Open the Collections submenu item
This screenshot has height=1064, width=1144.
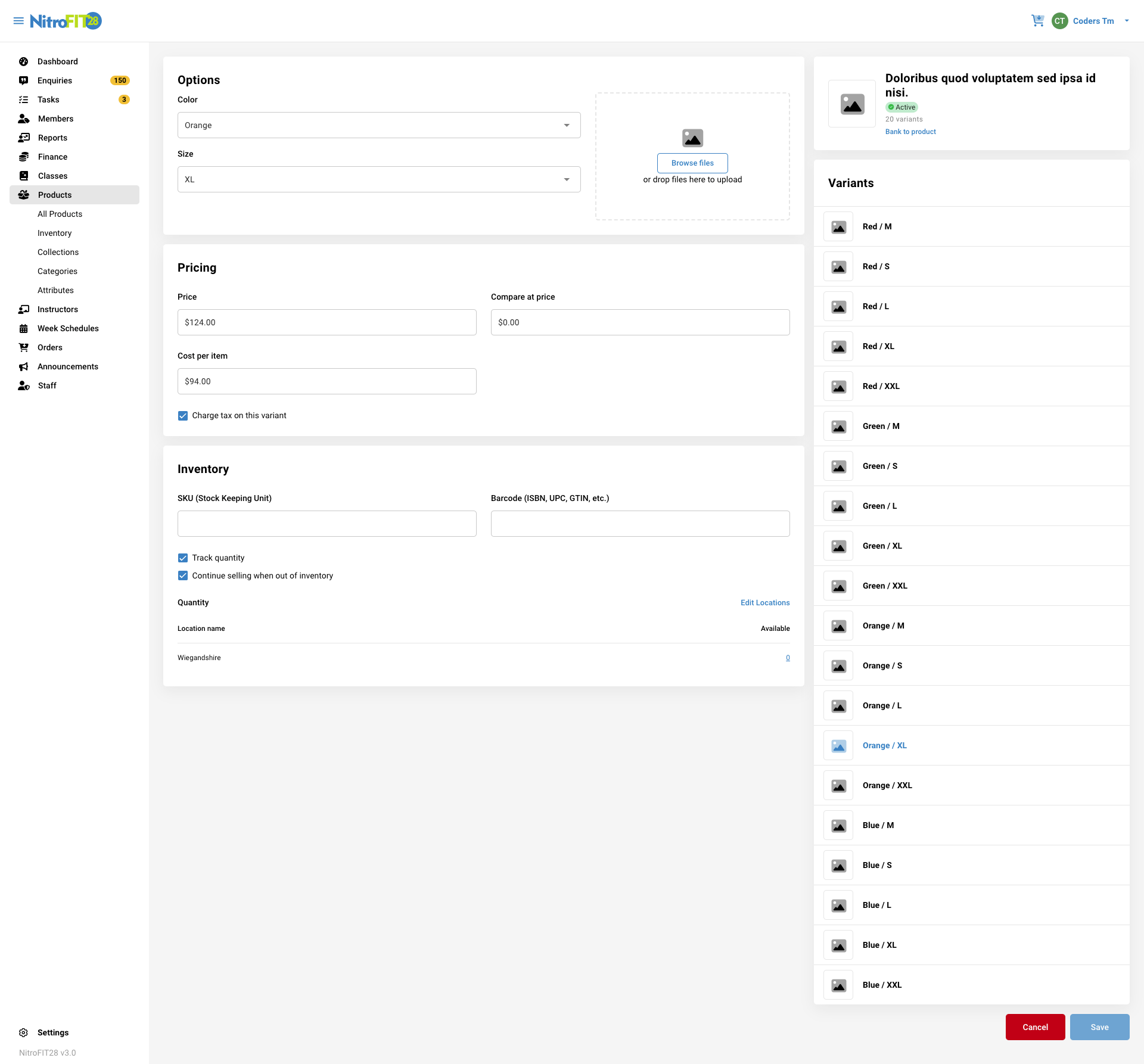tap(58, 252)
